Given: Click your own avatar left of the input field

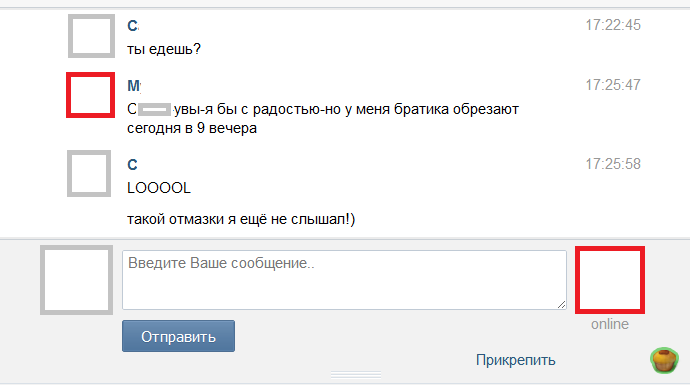Looking at the screenshot, I should (x=77, y=280).
